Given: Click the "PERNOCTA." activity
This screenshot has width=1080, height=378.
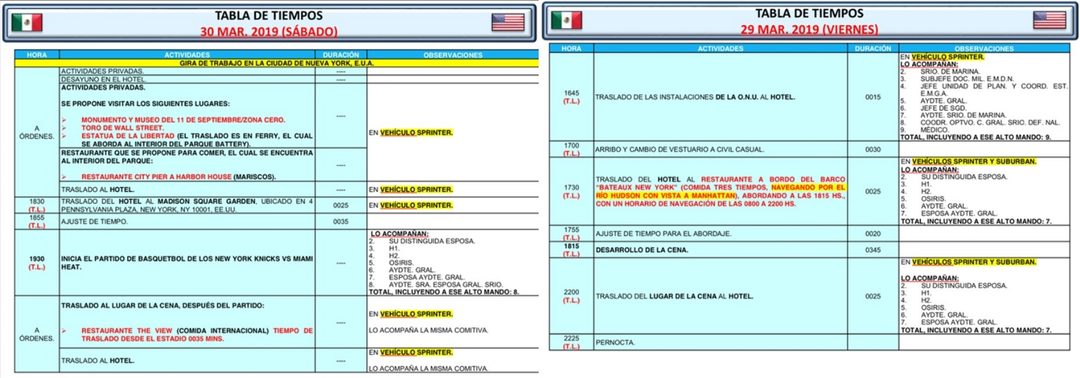Looking at the screenshot, I should pos(614,341).
